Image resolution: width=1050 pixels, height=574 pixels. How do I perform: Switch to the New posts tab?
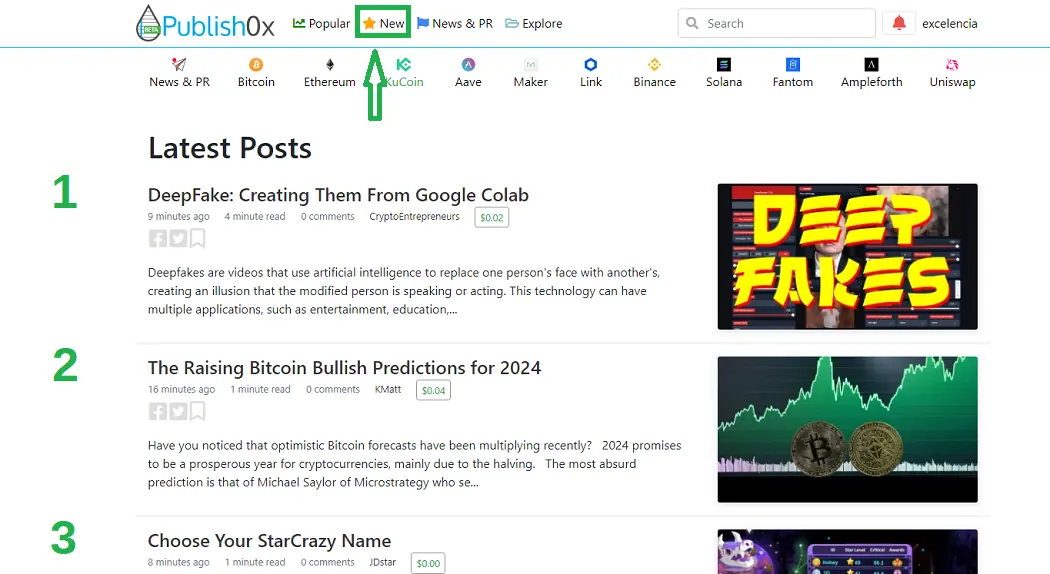pyautogui.click(x=384, y=23)
